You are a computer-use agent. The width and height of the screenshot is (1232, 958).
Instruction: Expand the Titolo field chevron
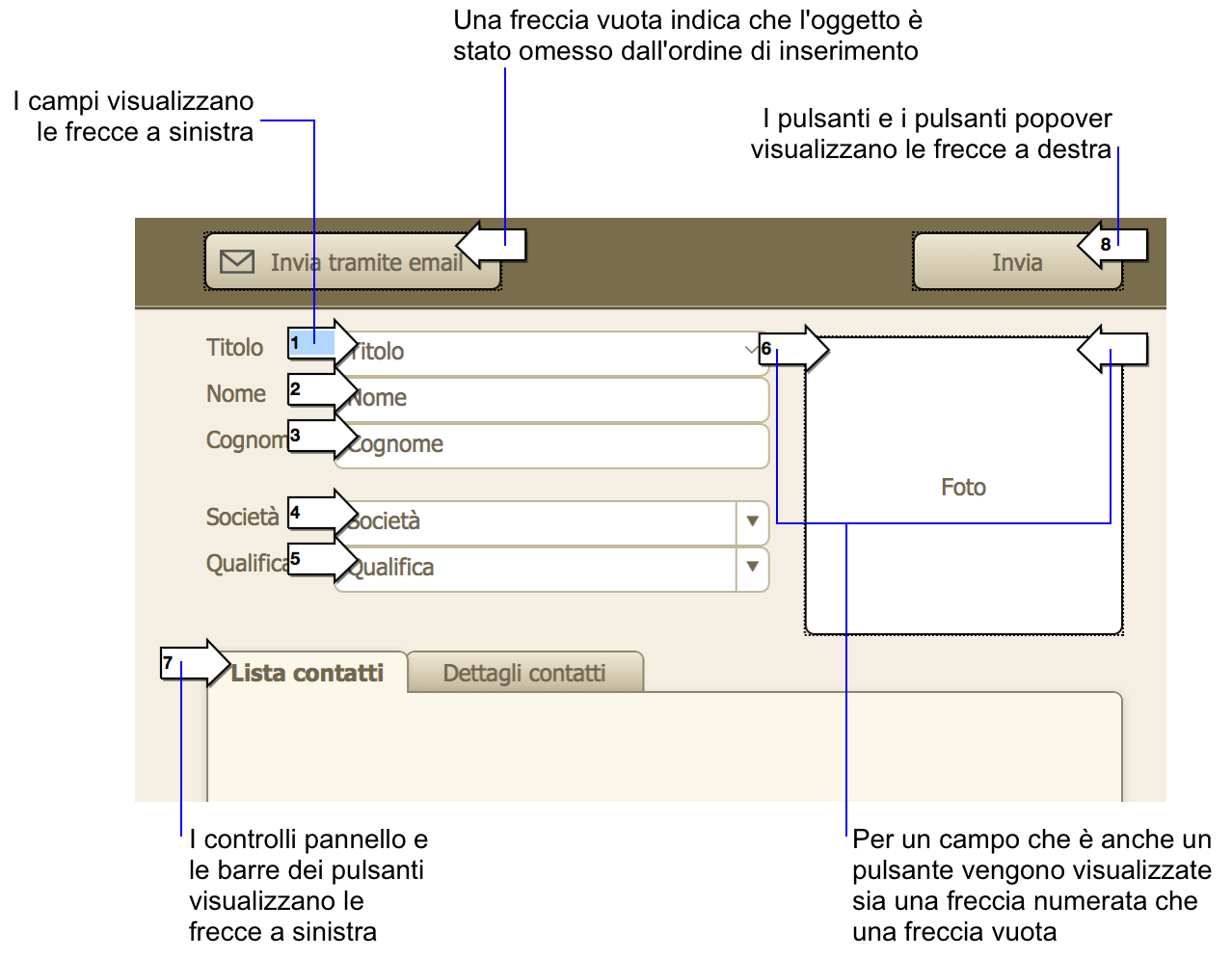[x=751, y=351]
